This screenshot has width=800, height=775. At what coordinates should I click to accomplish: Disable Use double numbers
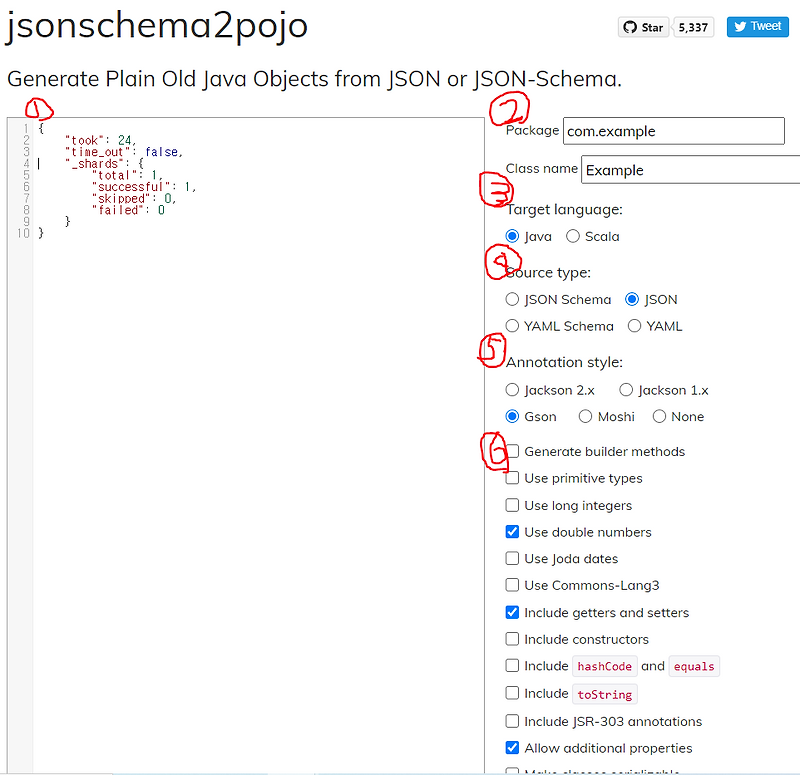coord(512,532)
